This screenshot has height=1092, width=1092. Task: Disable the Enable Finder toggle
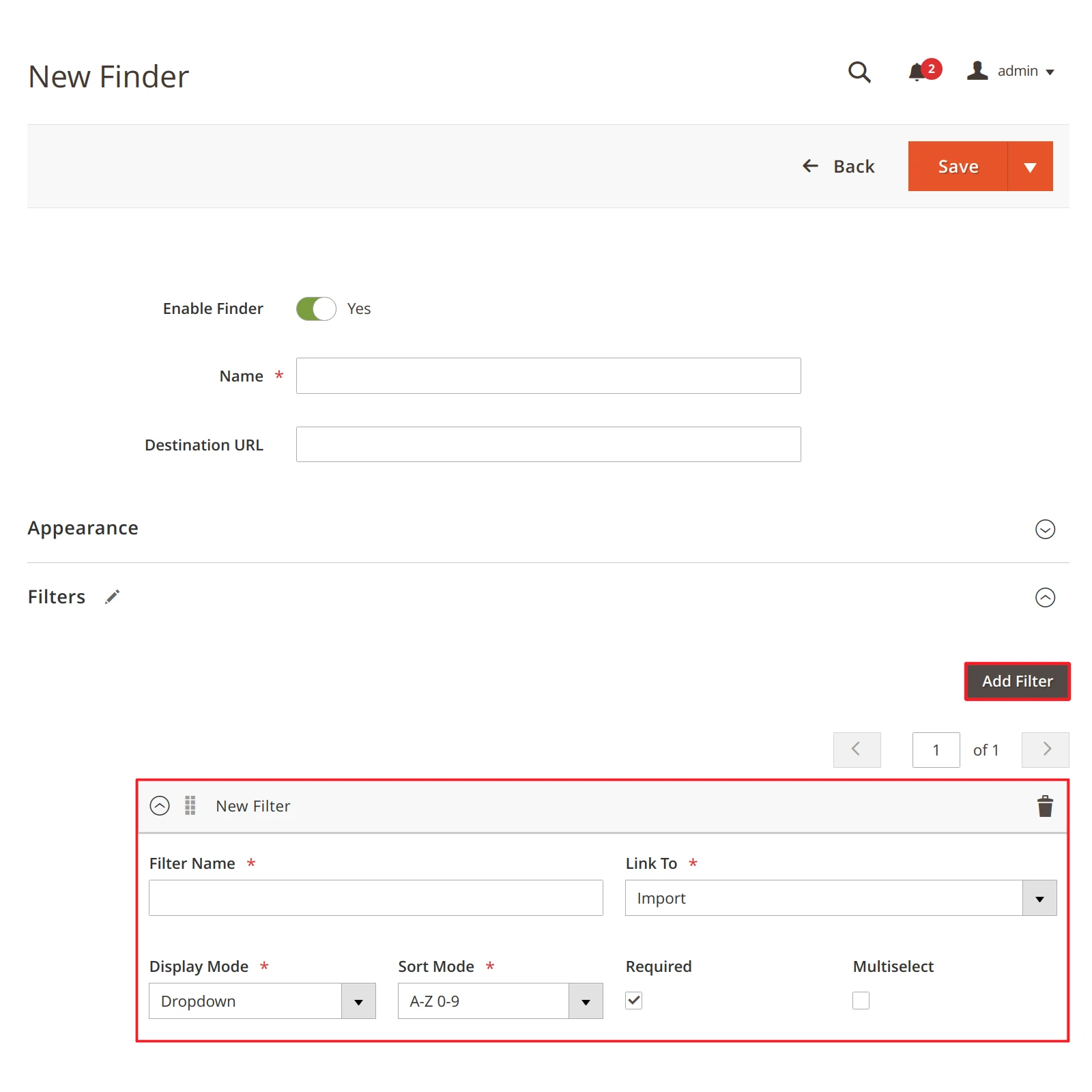point(315,308)
